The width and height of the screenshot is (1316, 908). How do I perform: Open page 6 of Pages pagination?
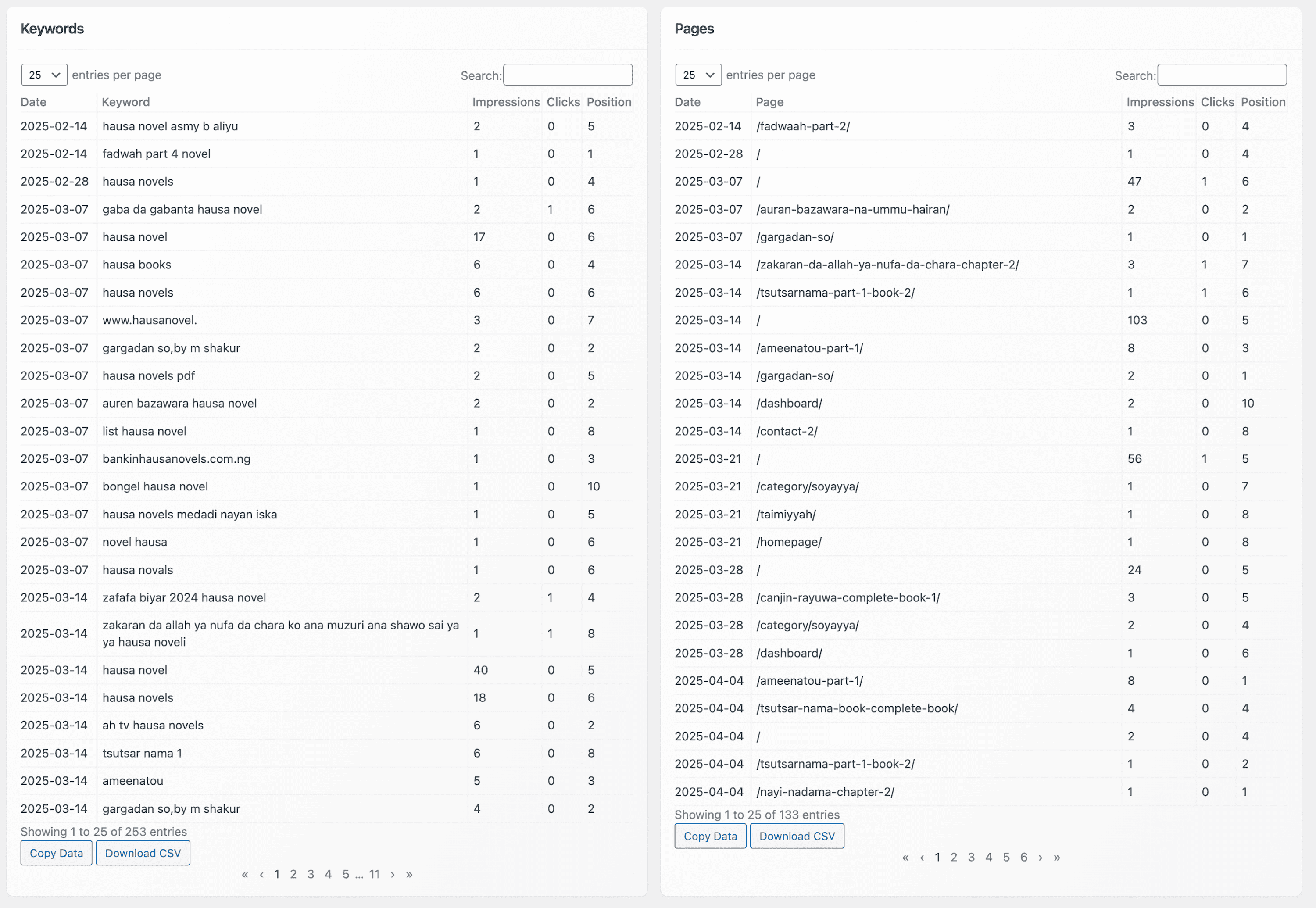pos(1023,858)
